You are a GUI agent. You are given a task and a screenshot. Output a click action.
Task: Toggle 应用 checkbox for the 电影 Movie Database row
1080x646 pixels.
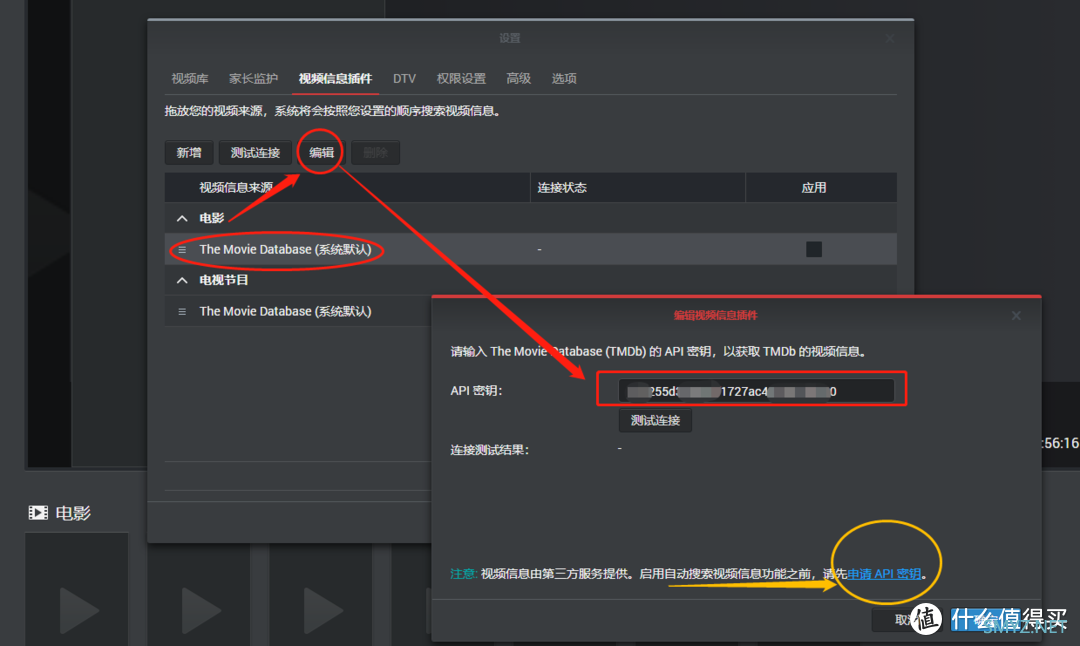(814, 249)
